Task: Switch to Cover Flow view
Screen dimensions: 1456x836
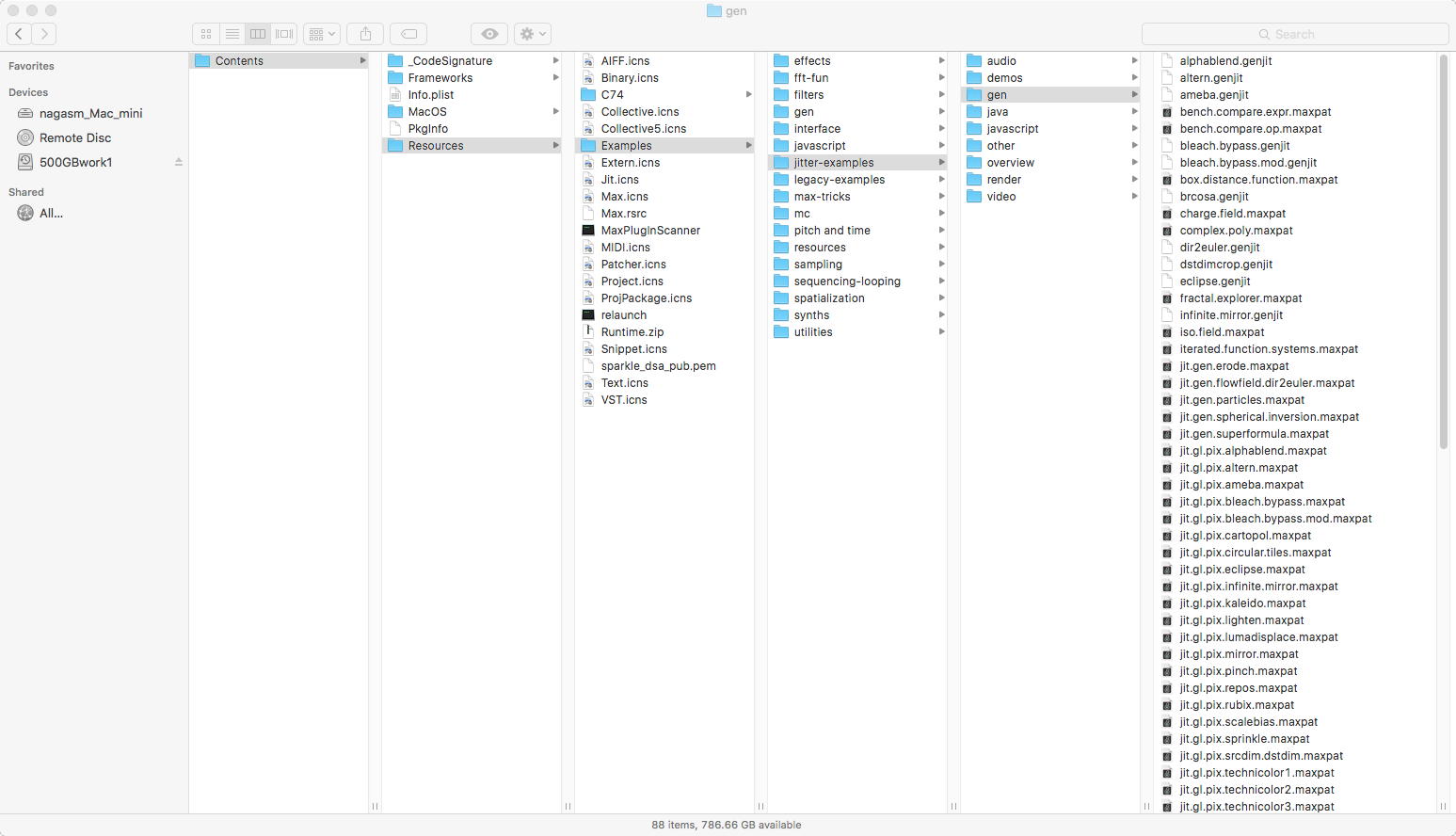Action: coord(284,34)
